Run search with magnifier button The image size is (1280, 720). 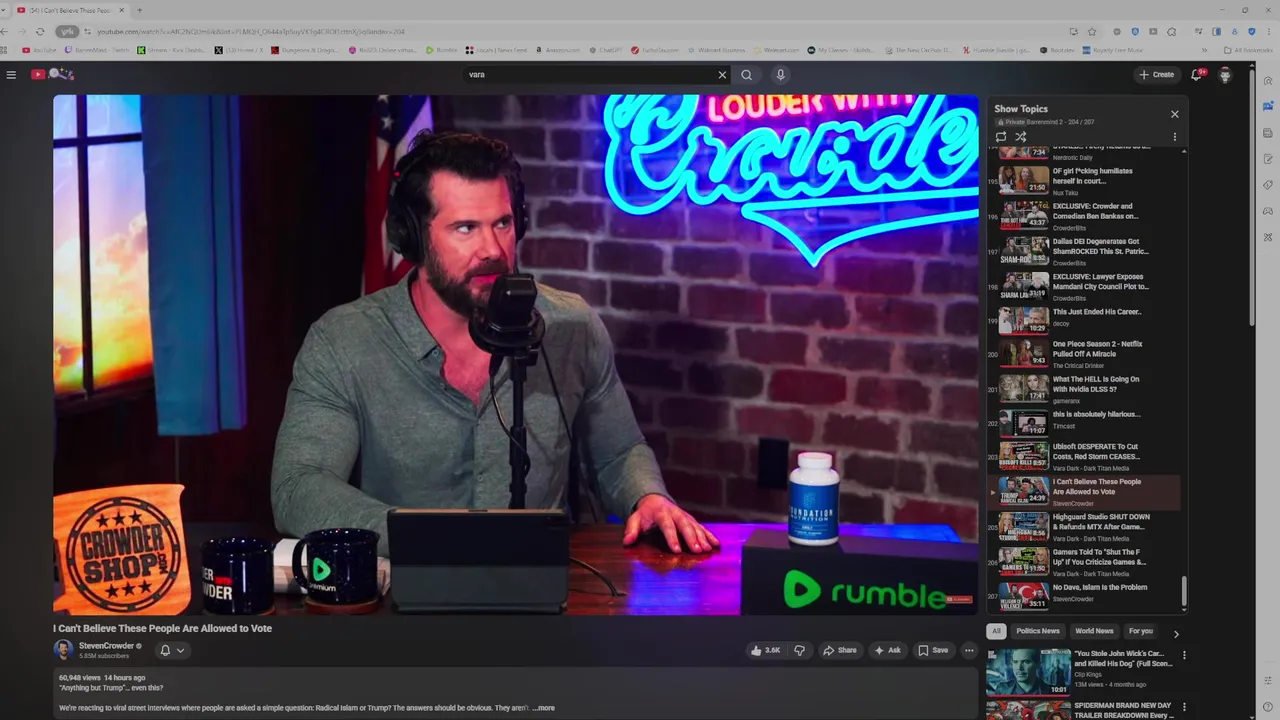tap(746, 74)
